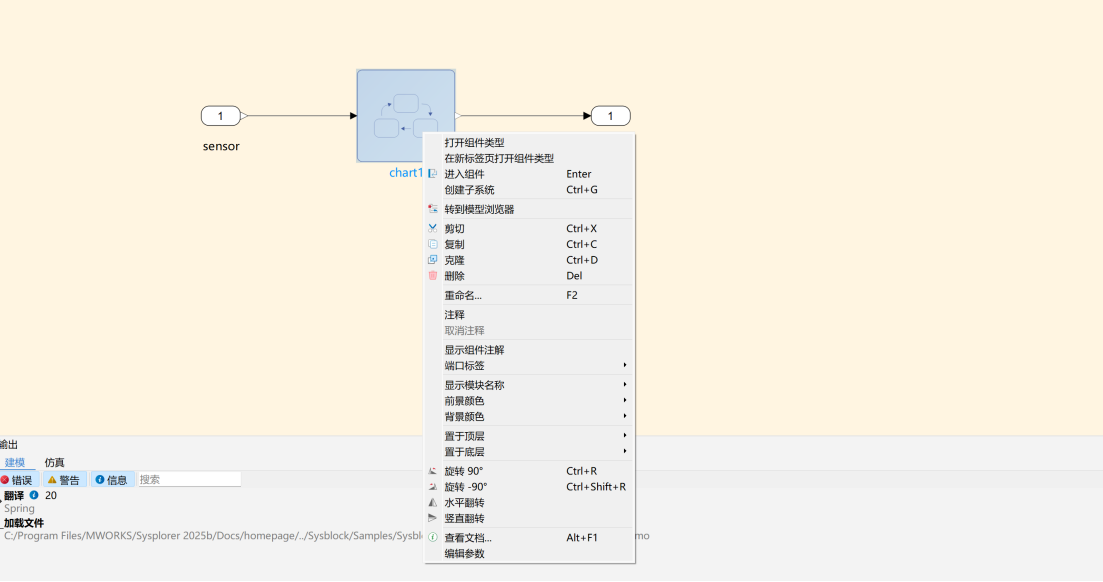Click the rotate -90° icon
The height and width of the screenshot is (582, 1103).
433,486
